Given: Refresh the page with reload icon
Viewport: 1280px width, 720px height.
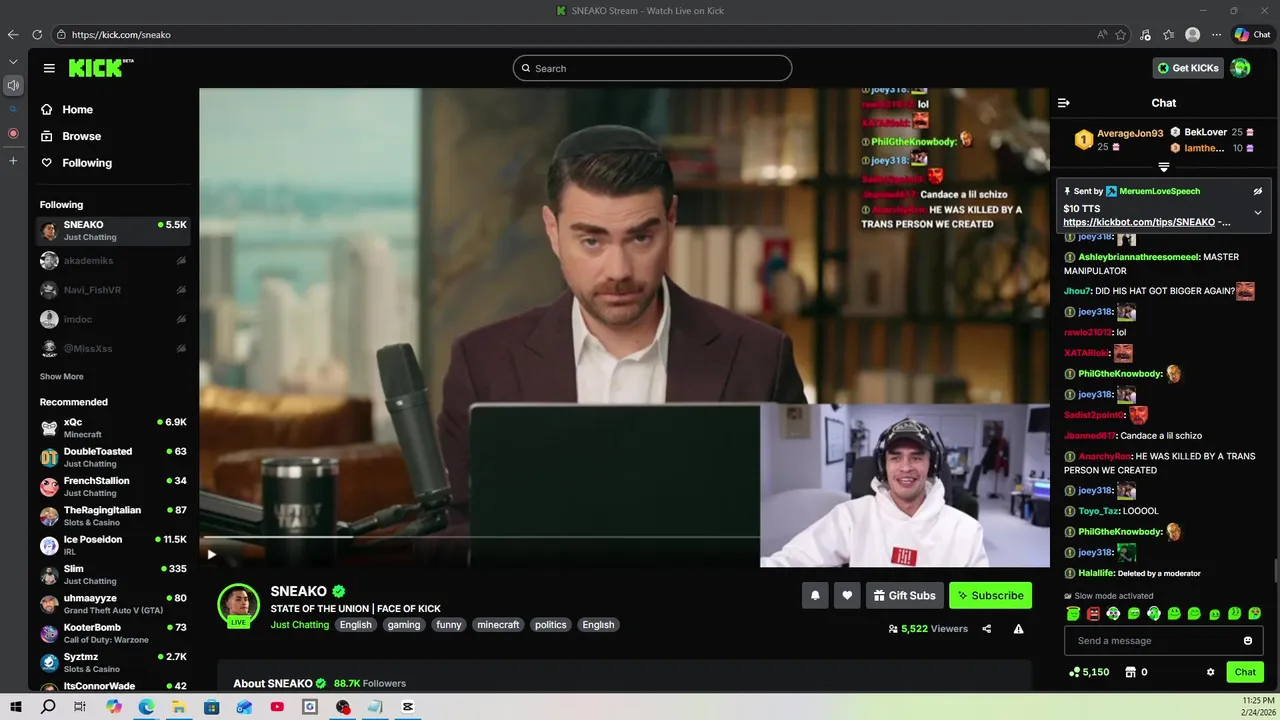Looking at the screenshot, I should (x=37, y=34).
